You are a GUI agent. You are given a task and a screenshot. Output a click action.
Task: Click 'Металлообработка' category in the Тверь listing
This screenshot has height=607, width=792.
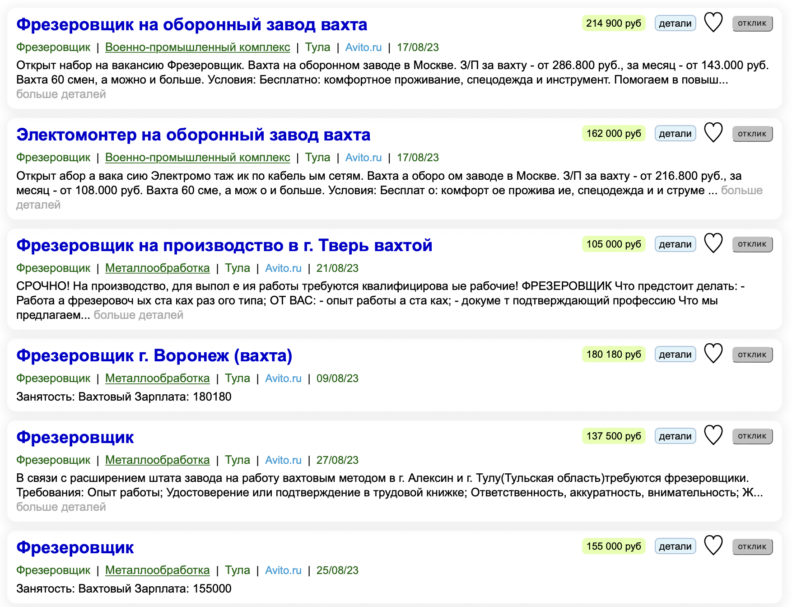[x=157, y=268]
